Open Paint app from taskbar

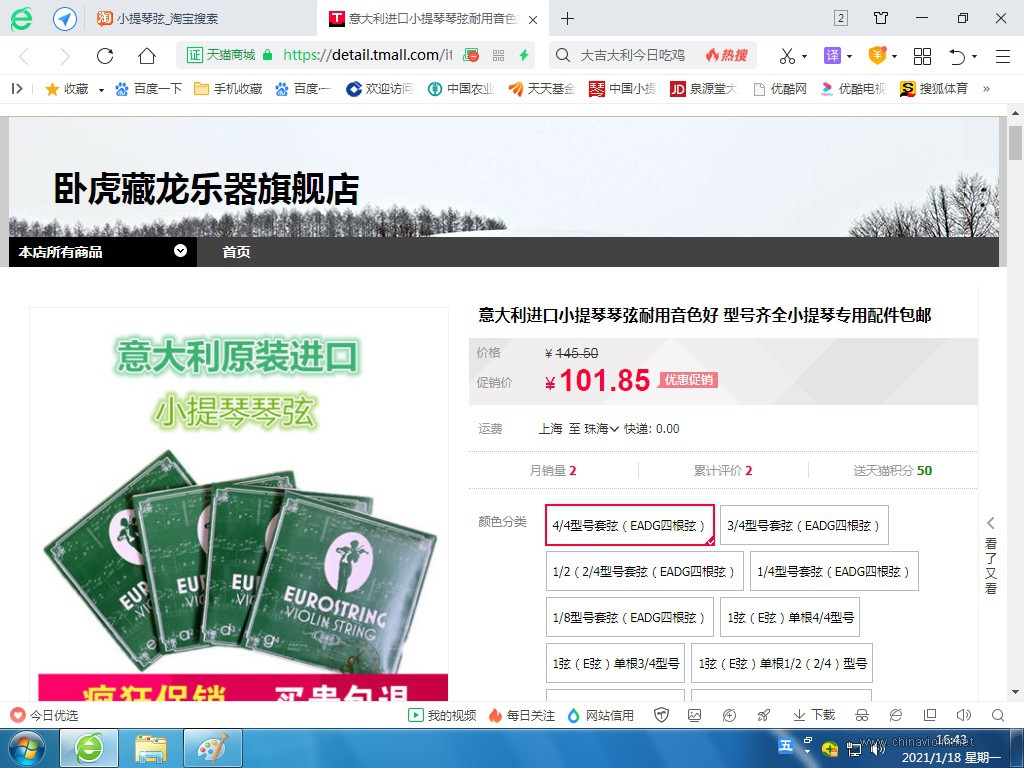(x=213, y=748)
